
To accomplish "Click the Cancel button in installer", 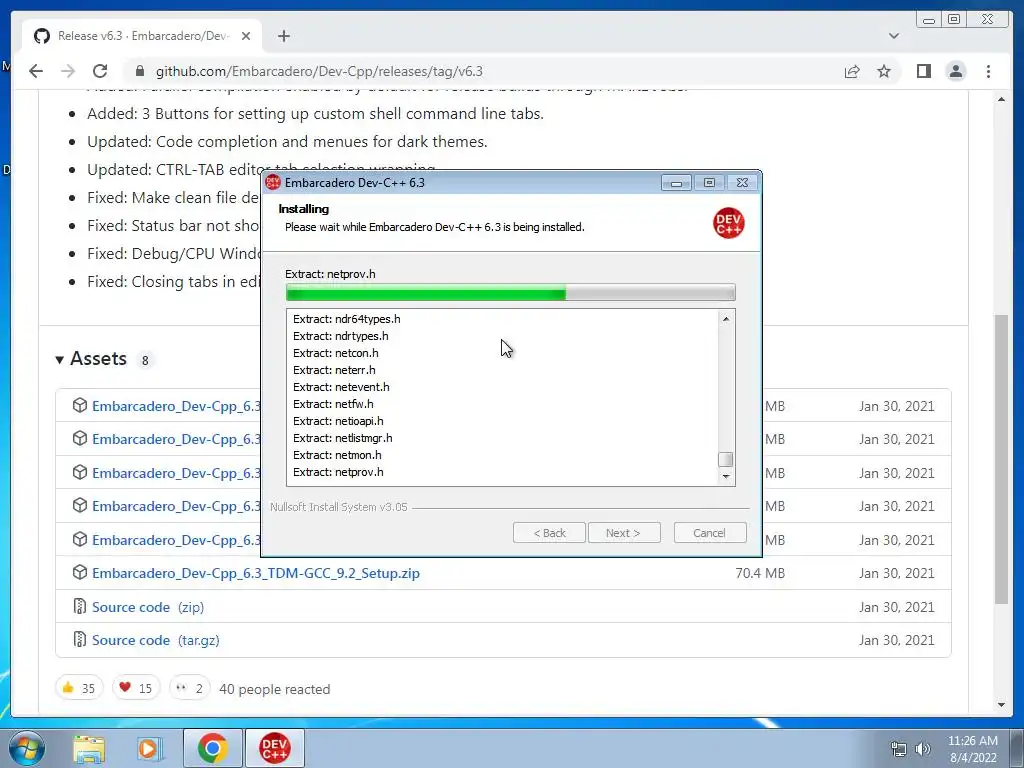I will click(x=710, y=533).
